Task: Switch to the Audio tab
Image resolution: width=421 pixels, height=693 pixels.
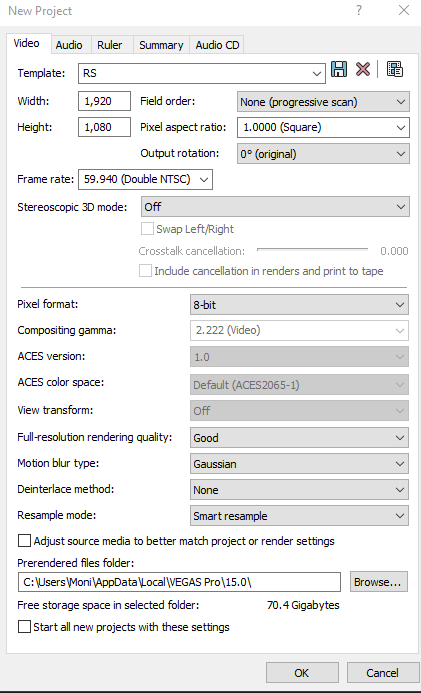Action: coord(69,45)
